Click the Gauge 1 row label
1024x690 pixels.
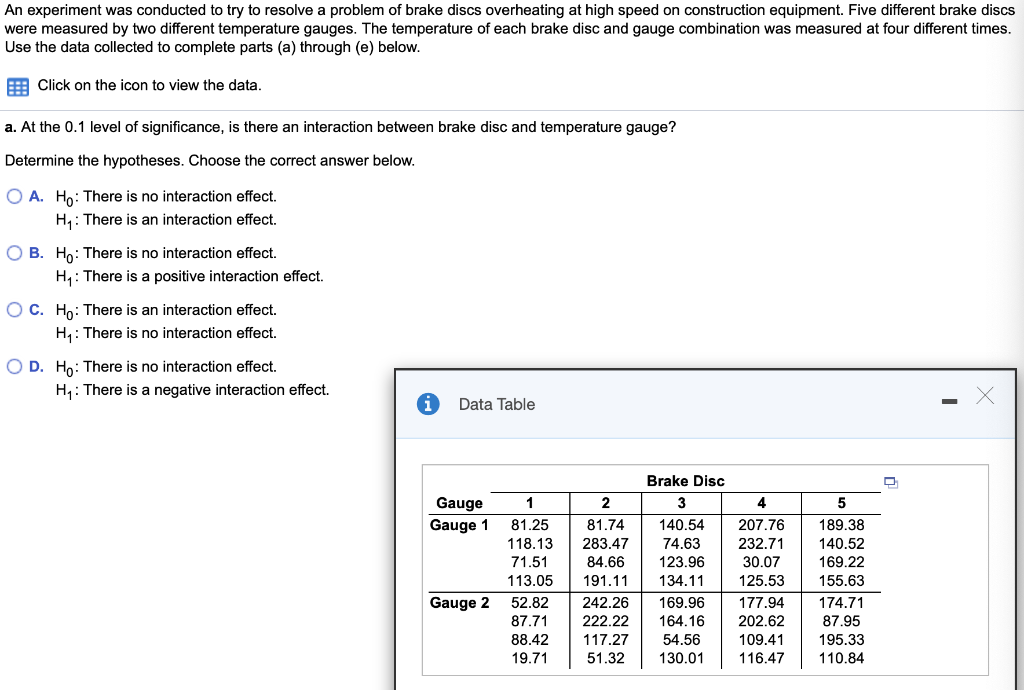coord(459,524)
